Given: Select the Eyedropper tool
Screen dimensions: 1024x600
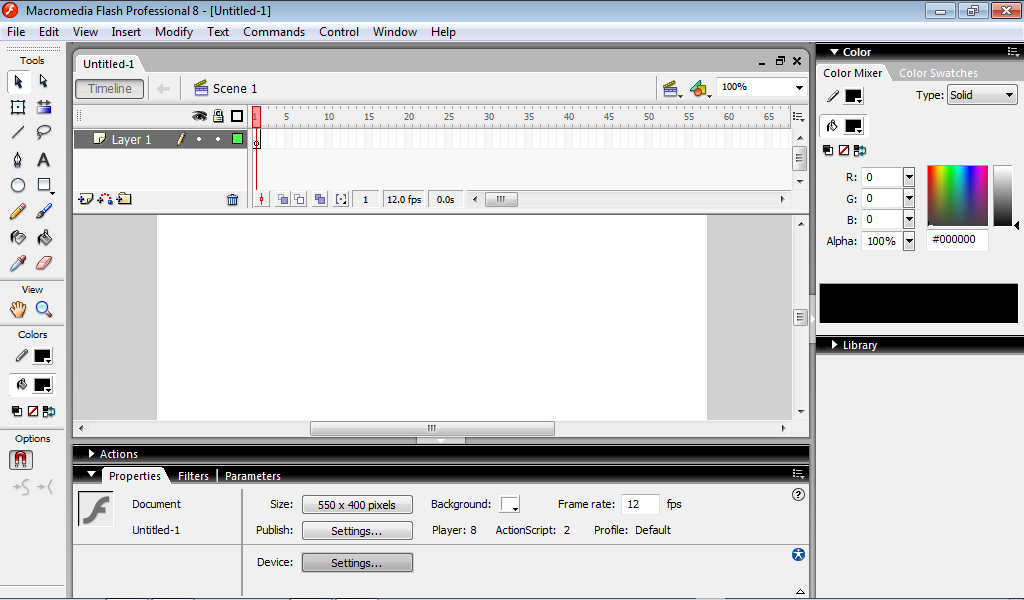Looking at the screenshot, I should [x=18, y=263].
